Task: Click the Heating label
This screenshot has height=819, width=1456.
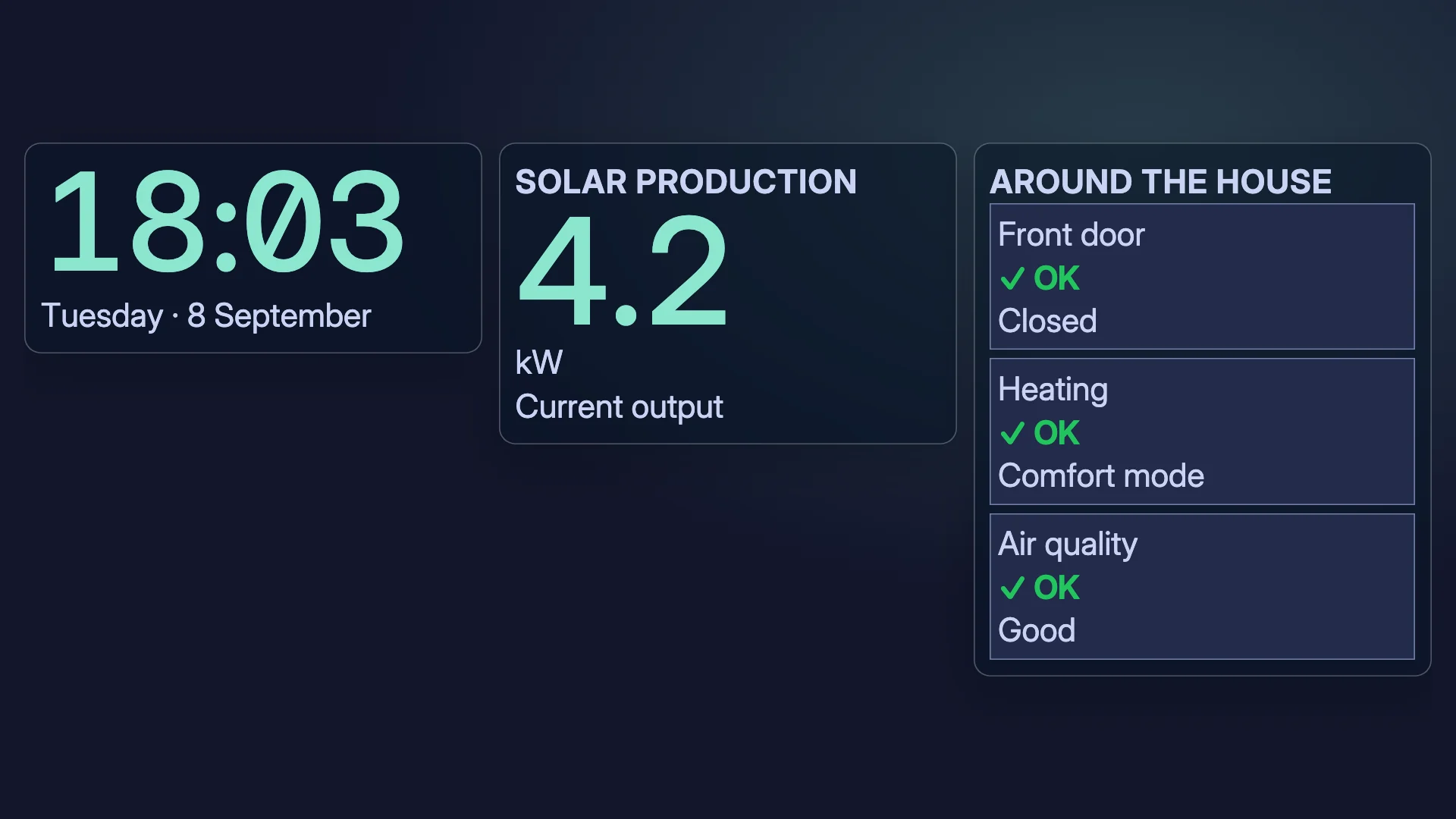Action: tap(1053, 391)
